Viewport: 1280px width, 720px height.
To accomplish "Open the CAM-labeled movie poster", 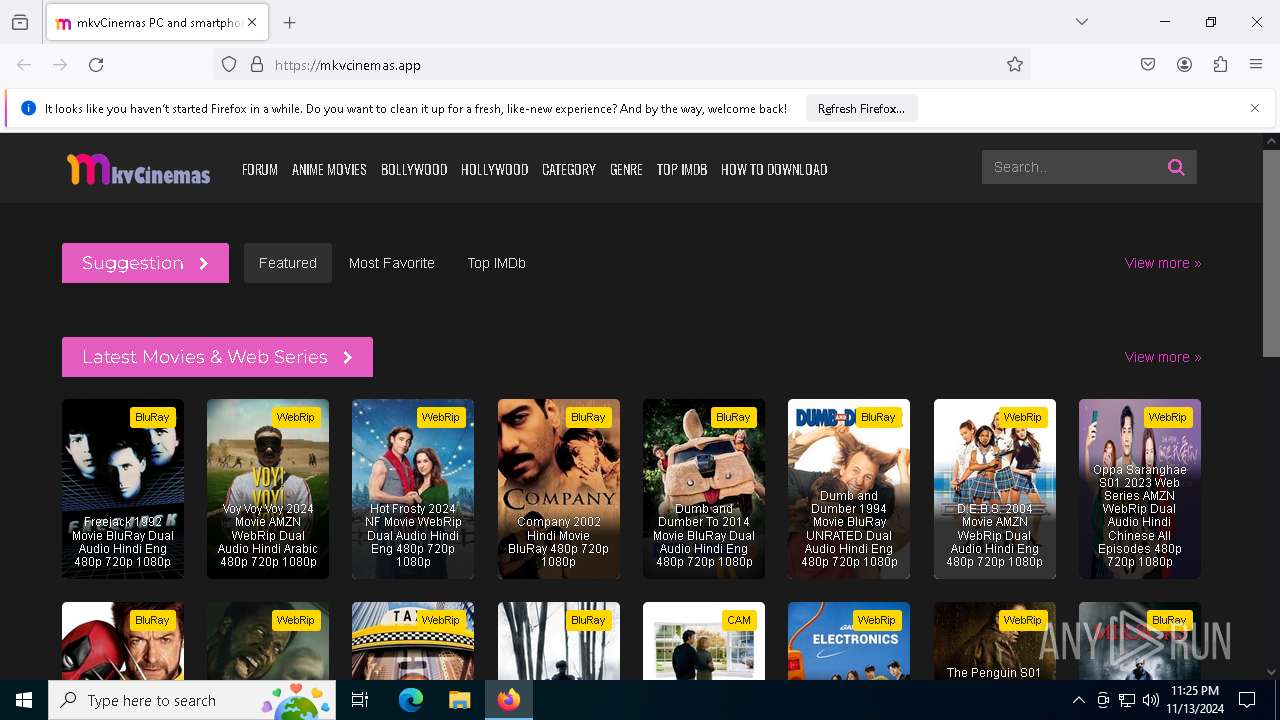I will coord(704,641).
